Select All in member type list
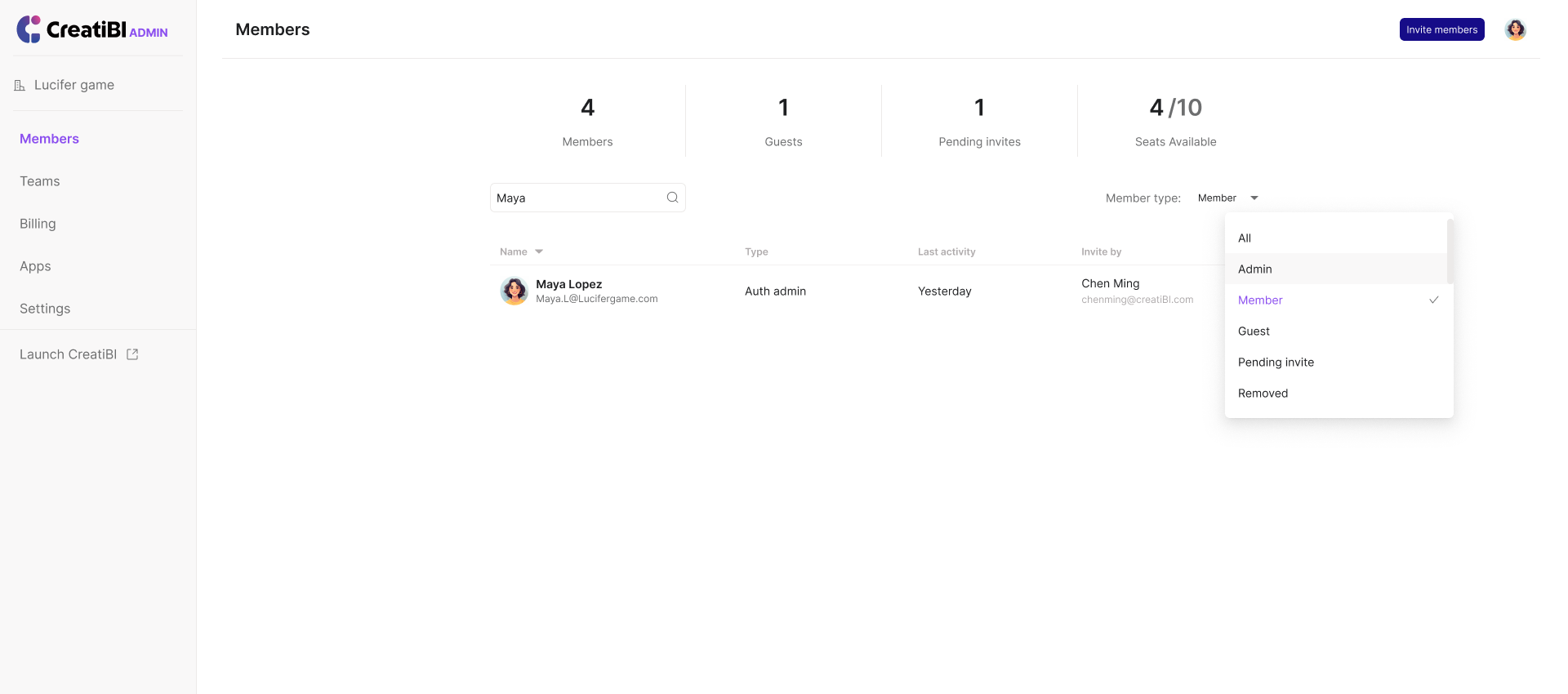 (x=1245, y=238)
